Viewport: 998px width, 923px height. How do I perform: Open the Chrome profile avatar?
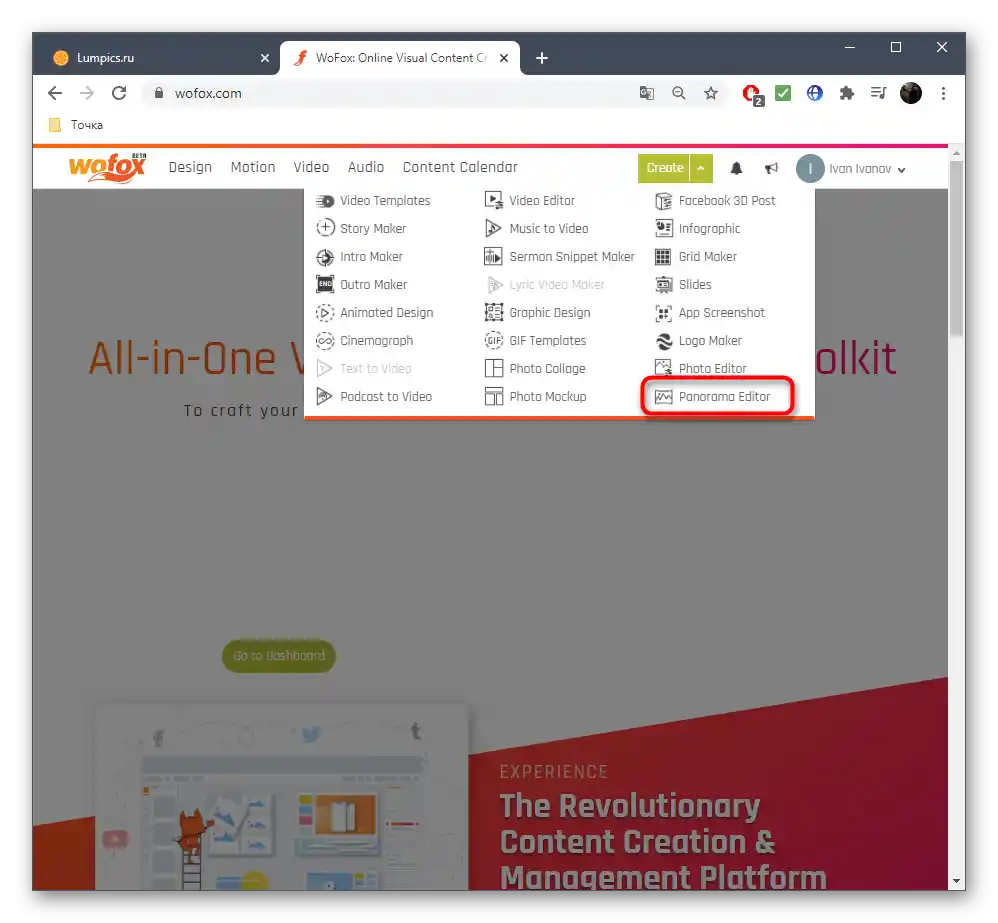pyautogui.click(x=911, y=94)
